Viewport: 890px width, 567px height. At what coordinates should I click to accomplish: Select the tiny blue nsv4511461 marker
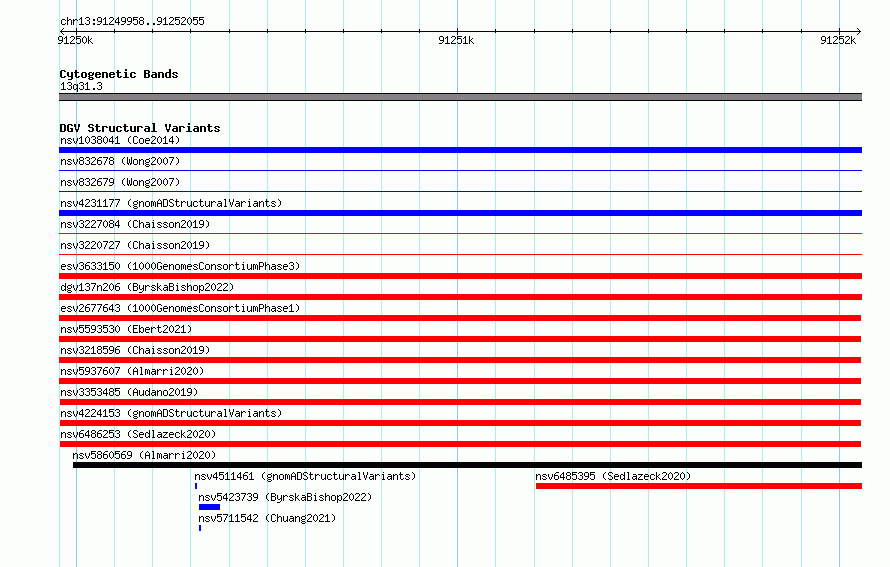tap(196, 486)
